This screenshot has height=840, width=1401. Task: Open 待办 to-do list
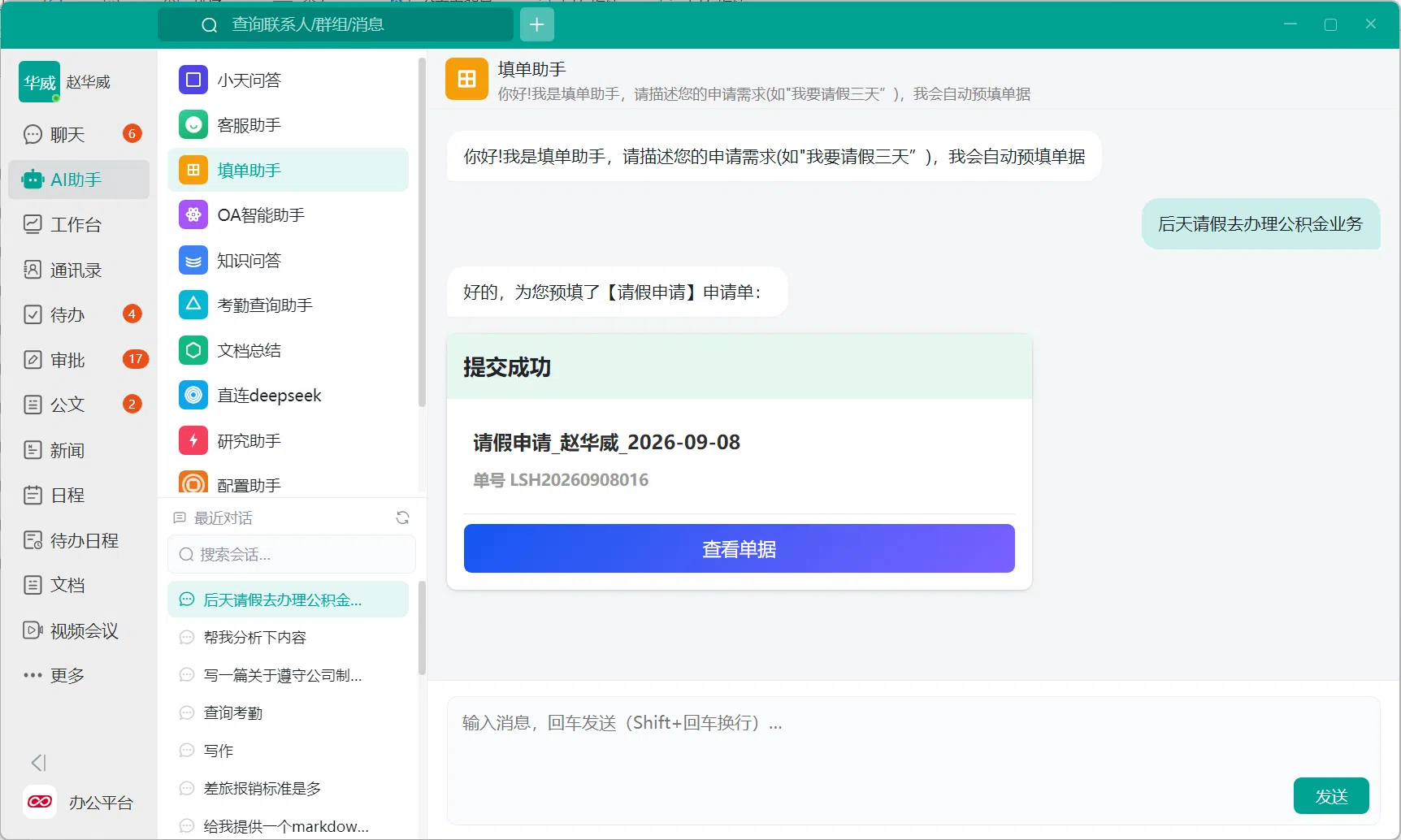tap(79, 314)
